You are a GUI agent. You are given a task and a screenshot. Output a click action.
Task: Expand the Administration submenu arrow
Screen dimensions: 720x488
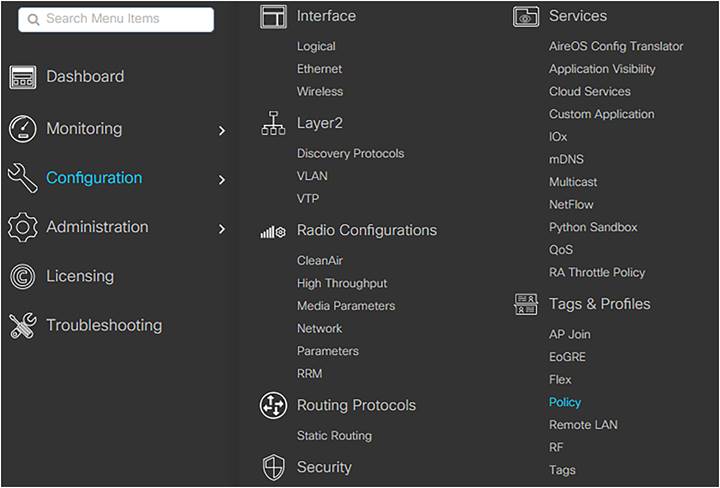click(222, 229)
